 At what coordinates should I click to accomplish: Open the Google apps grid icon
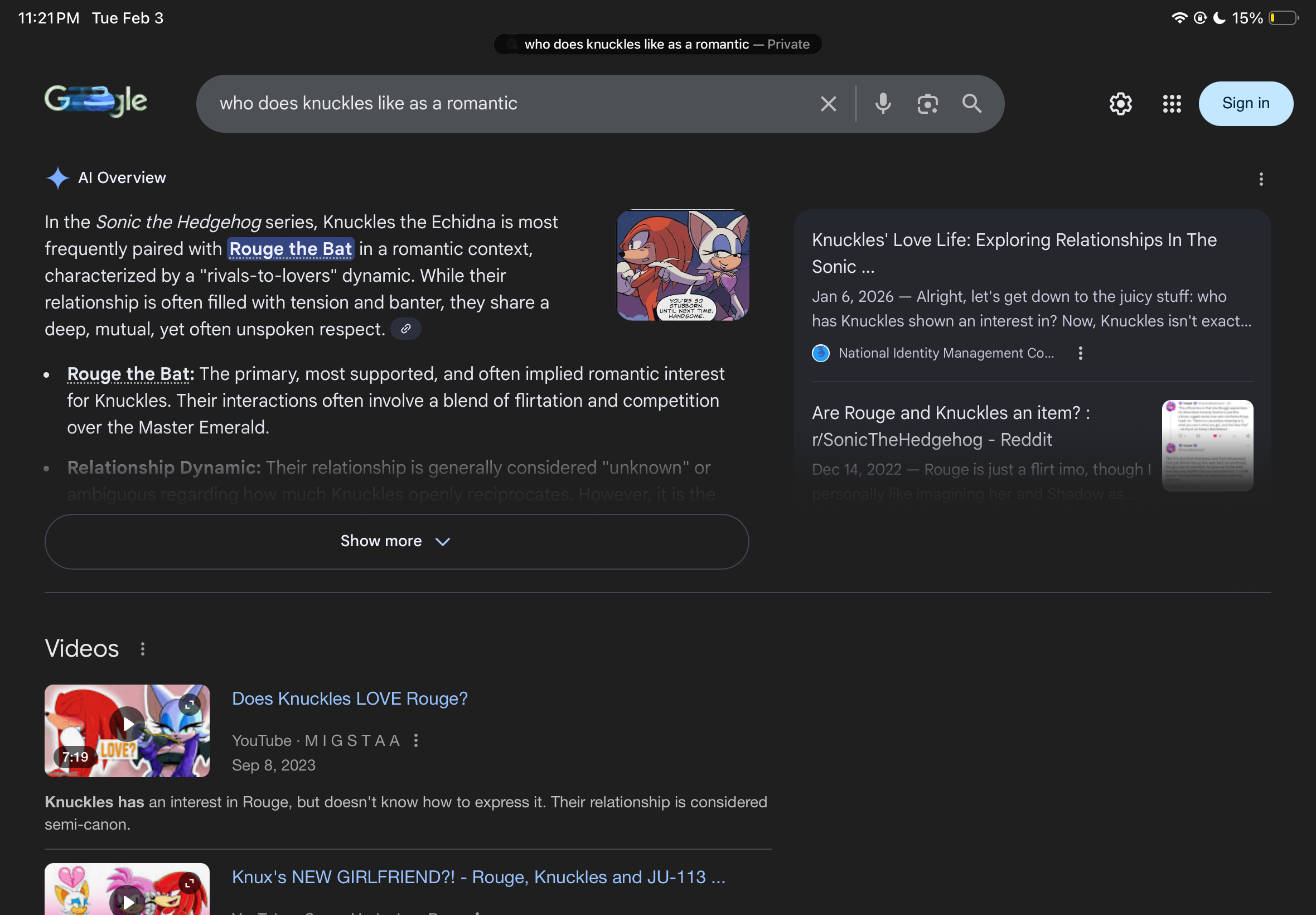(x=1172, y=104)
